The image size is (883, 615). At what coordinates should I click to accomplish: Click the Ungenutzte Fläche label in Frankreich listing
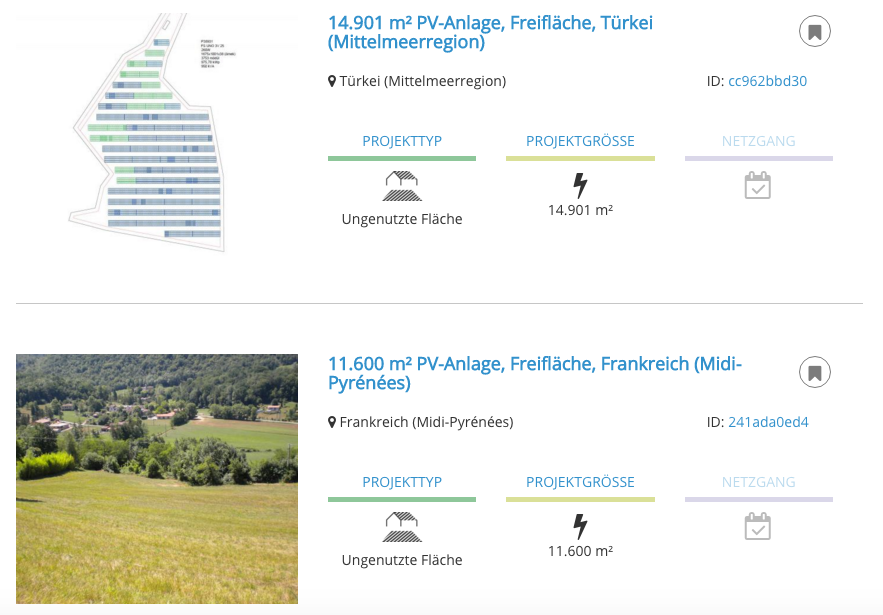[x=401, y=560]
